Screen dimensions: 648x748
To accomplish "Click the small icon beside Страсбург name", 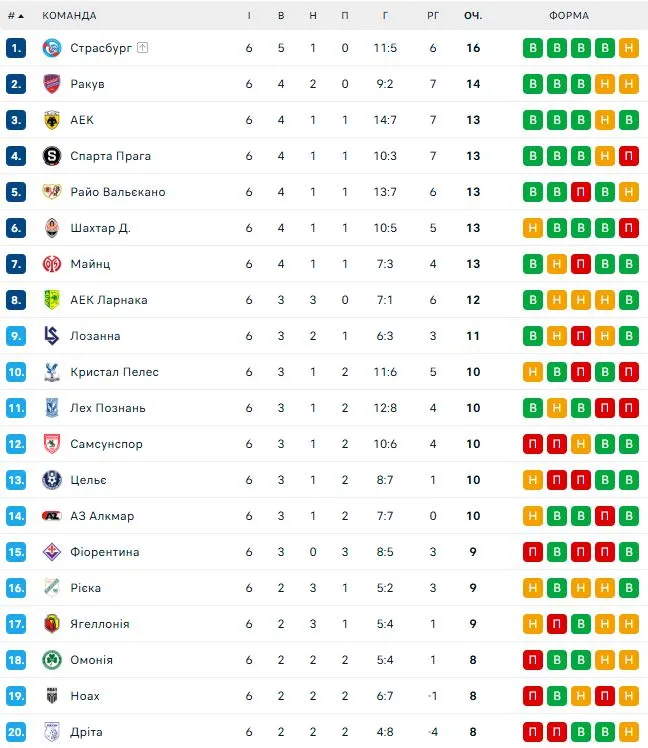I will (142, 48).
